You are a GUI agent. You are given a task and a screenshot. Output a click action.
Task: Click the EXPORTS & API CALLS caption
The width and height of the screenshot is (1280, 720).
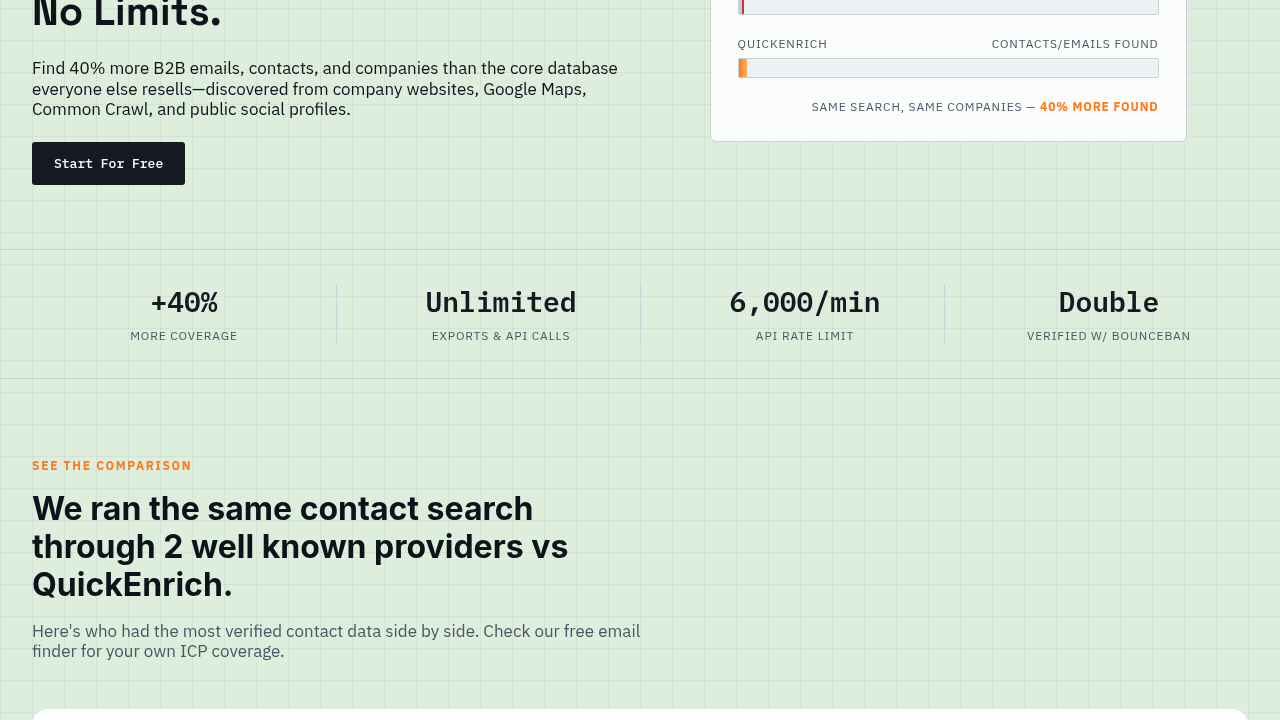click(x=501, y=336)
